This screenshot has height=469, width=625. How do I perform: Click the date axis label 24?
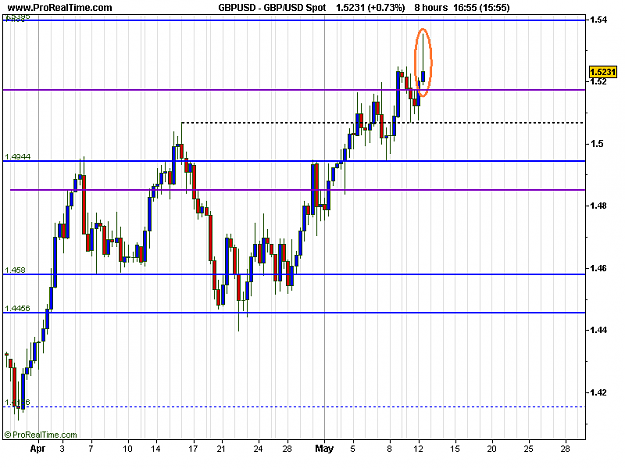coord(258,449)
